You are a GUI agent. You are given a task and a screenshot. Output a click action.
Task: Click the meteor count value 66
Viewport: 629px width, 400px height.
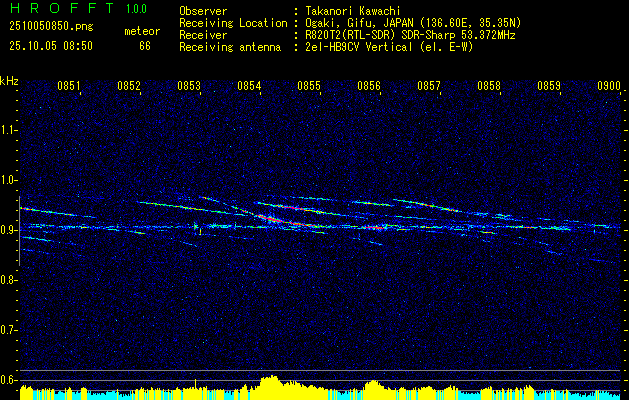145,46
